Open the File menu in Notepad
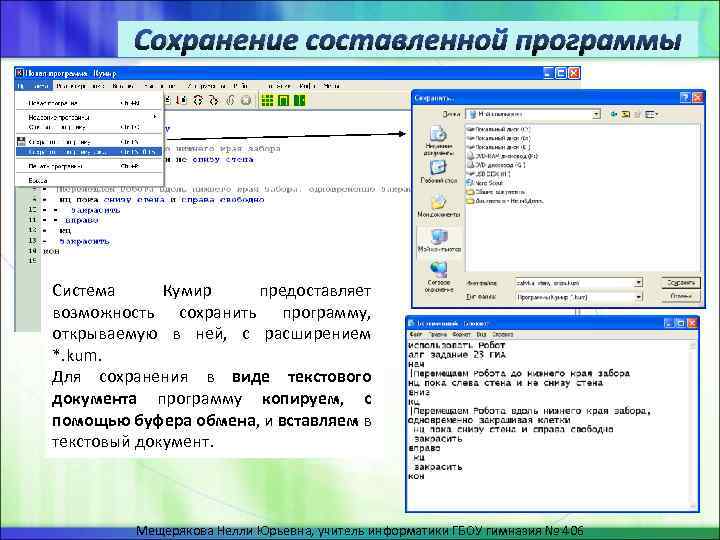Image resolution: width=720 pixels, height=540 pixels. [416, 334]
